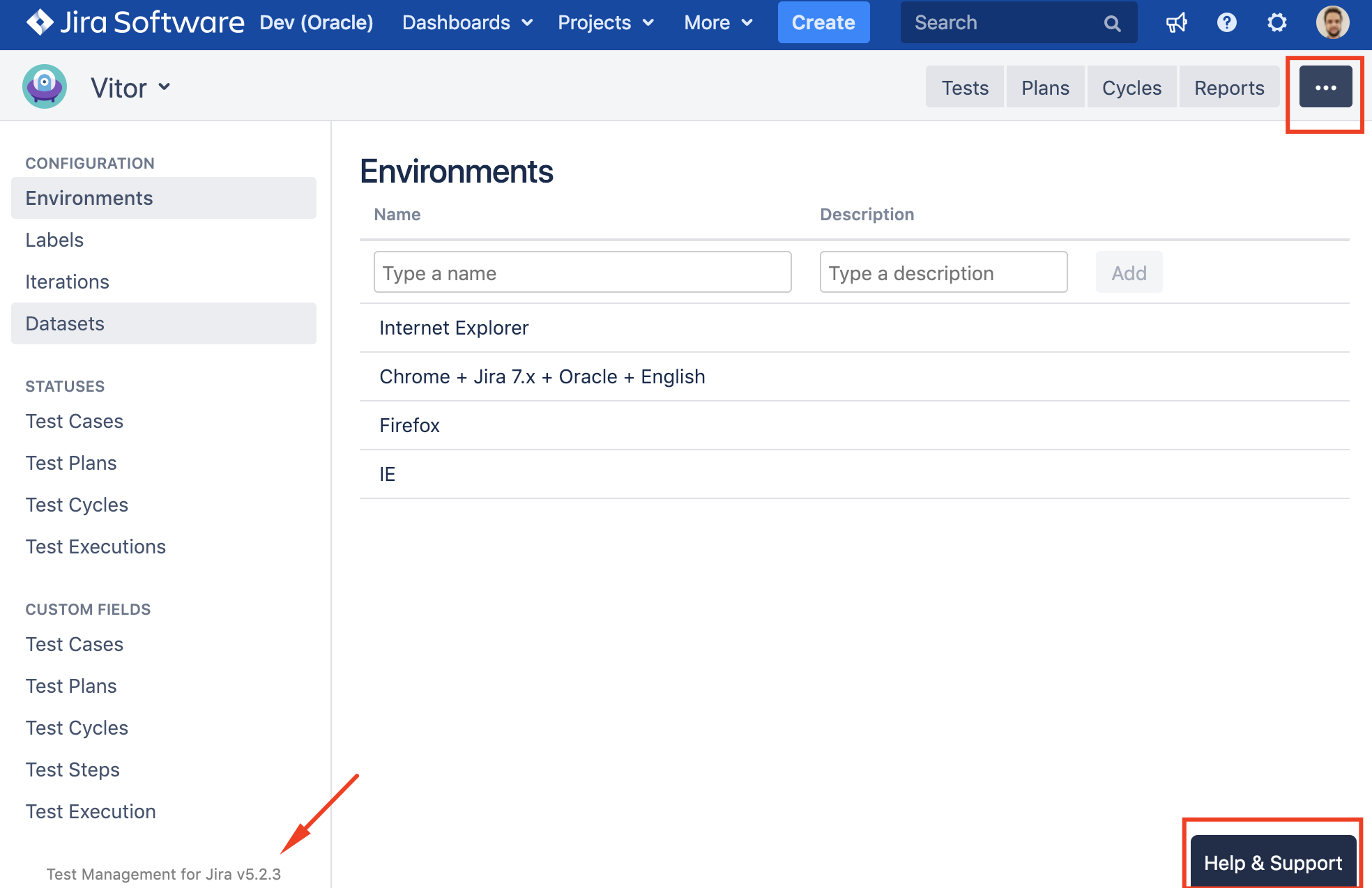Open Test Executions under Statuses
This screenshot has width=1372, height=888.
96,546
